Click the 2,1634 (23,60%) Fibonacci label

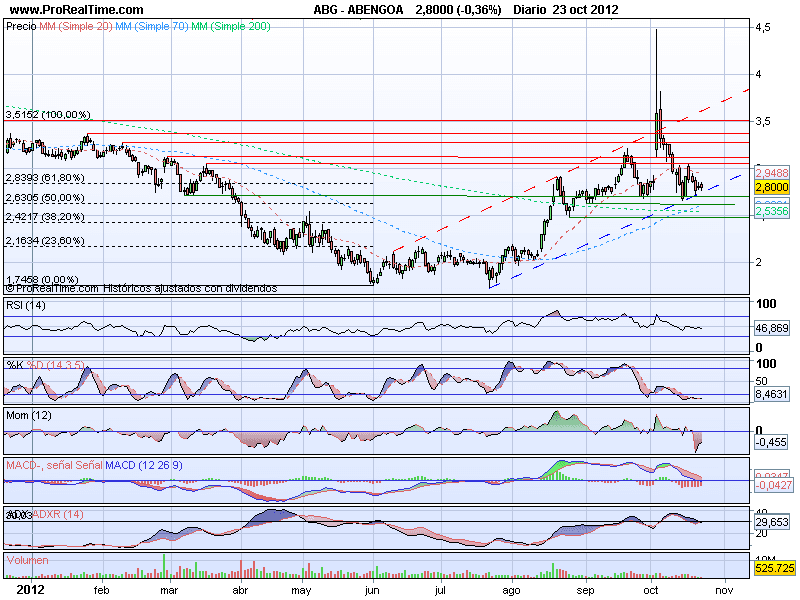(45, 240)
